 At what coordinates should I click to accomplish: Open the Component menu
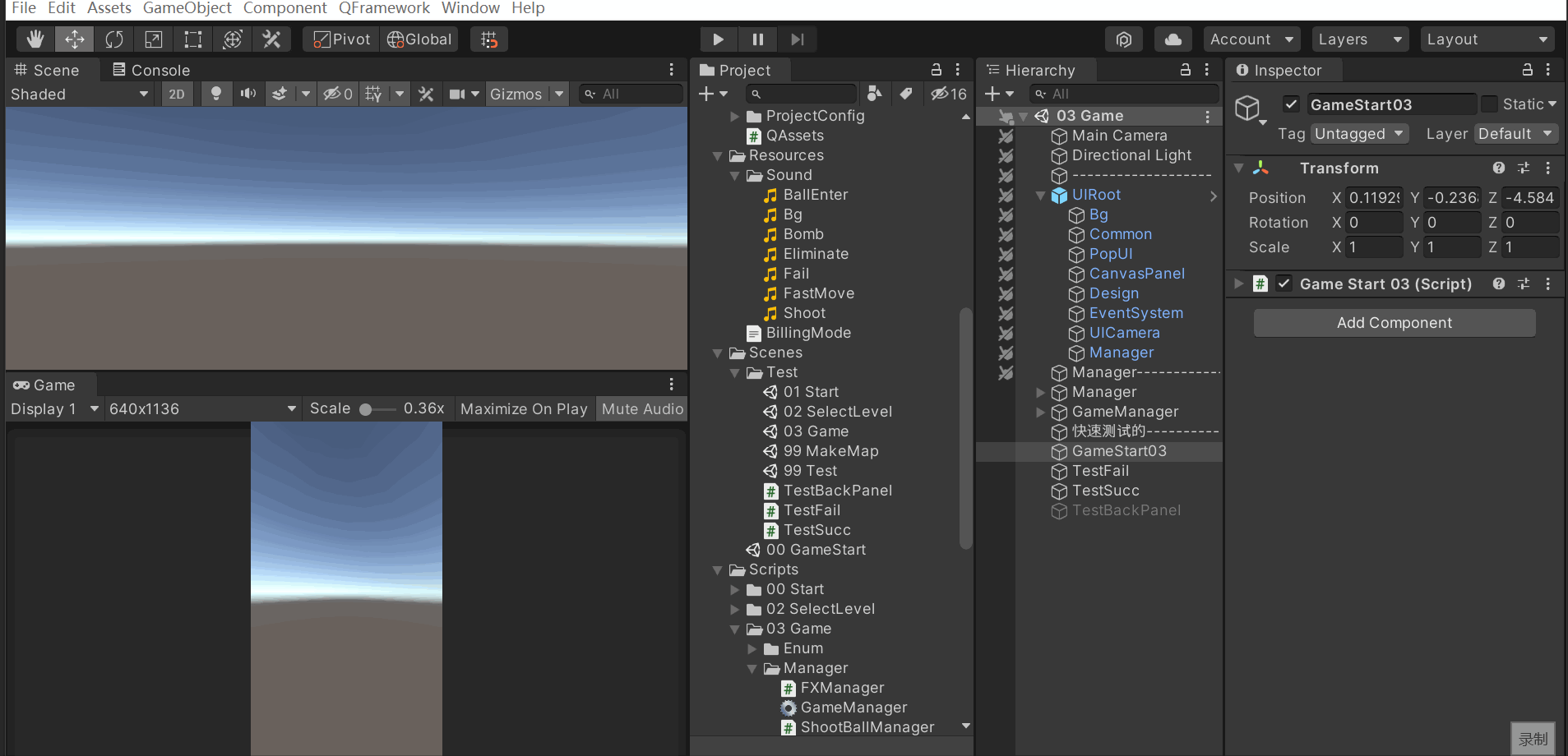click(x=284, y=8)
